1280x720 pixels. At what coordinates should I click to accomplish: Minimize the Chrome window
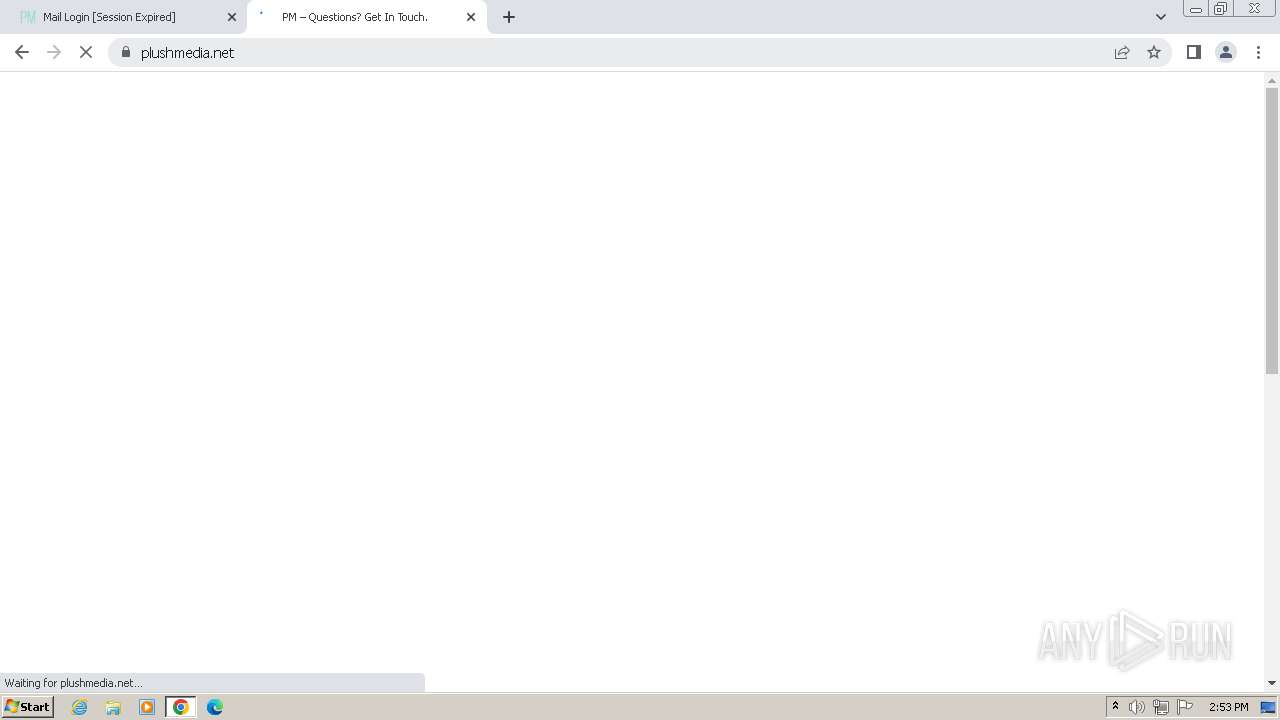point(1195,9)
